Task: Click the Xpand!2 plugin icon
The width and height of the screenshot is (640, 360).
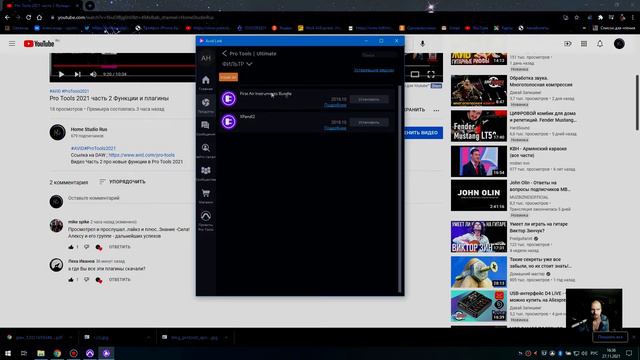Action: tap(229, 122)
